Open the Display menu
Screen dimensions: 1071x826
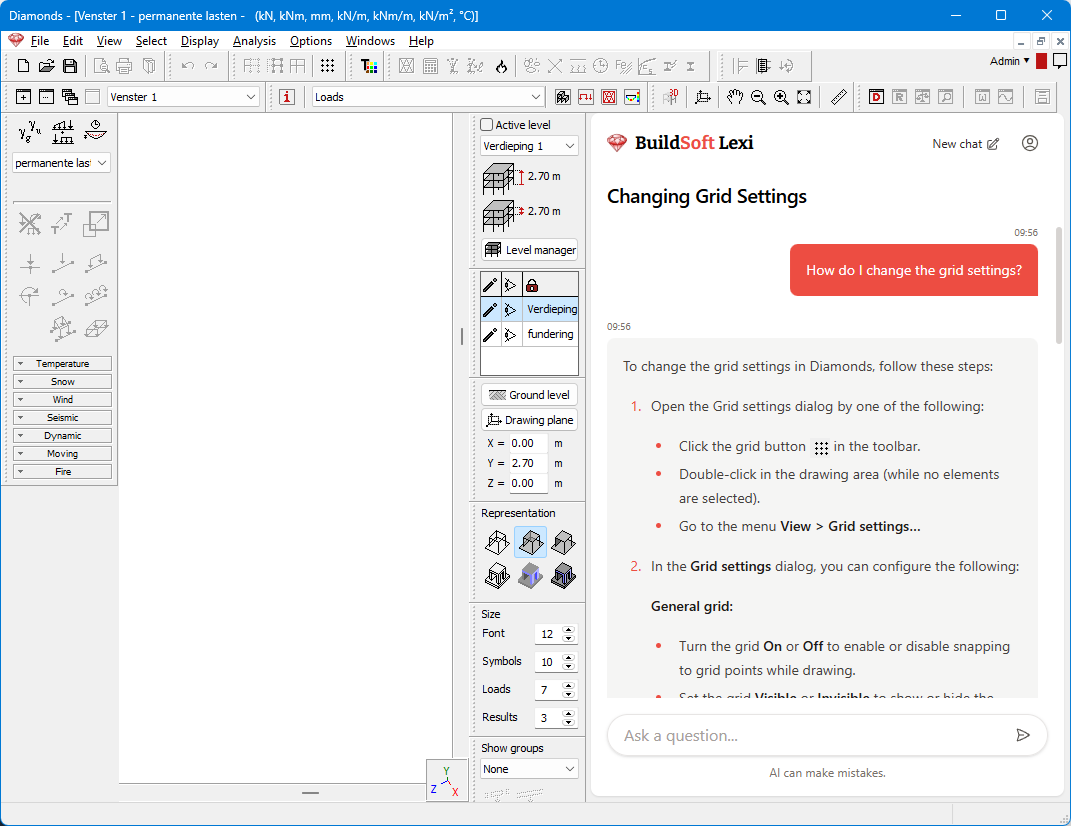click(x=200, y=41)
